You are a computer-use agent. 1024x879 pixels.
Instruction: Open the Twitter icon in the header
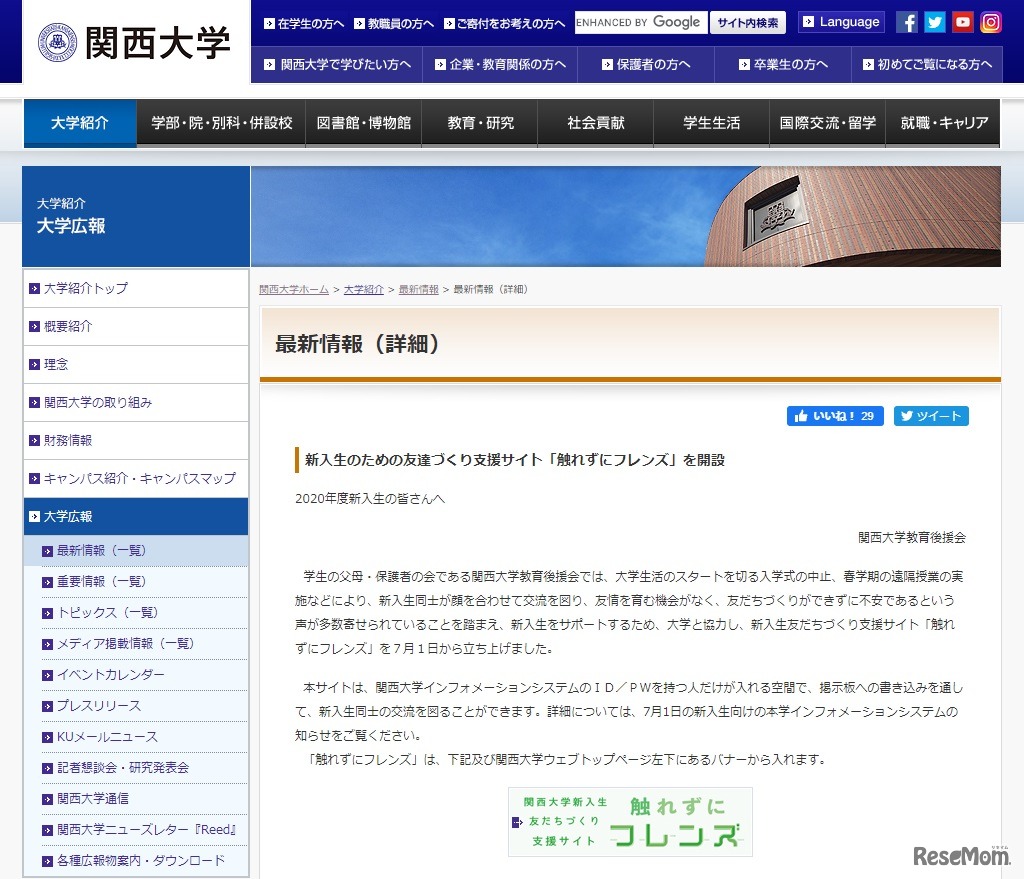(x=934, y=21)
